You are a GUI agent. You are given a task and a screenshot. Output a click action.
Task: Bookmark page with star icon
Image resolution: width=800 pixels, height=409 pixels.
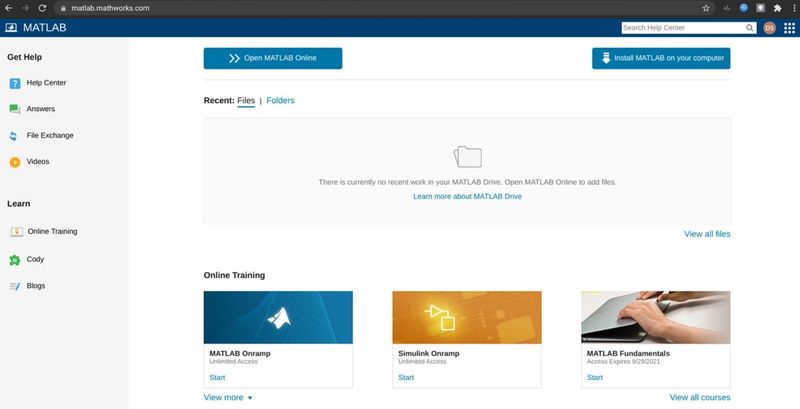coord(706,8)
